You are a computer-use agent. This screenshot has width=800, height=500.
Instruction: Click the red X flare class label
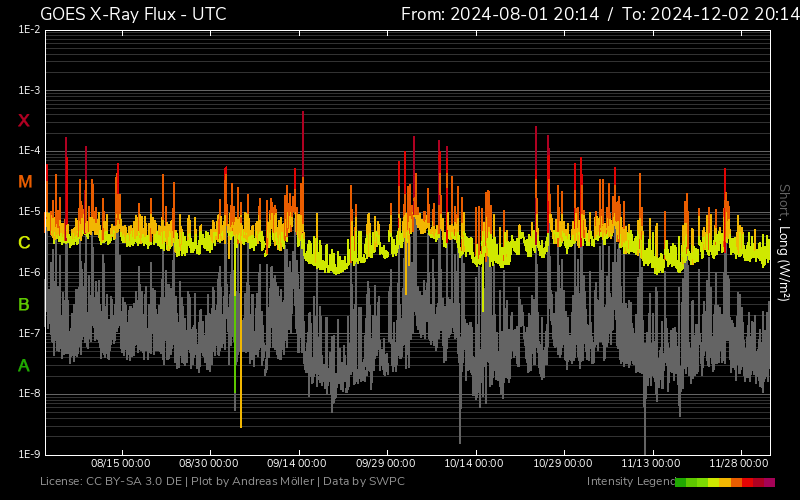[x=24, y=121]
